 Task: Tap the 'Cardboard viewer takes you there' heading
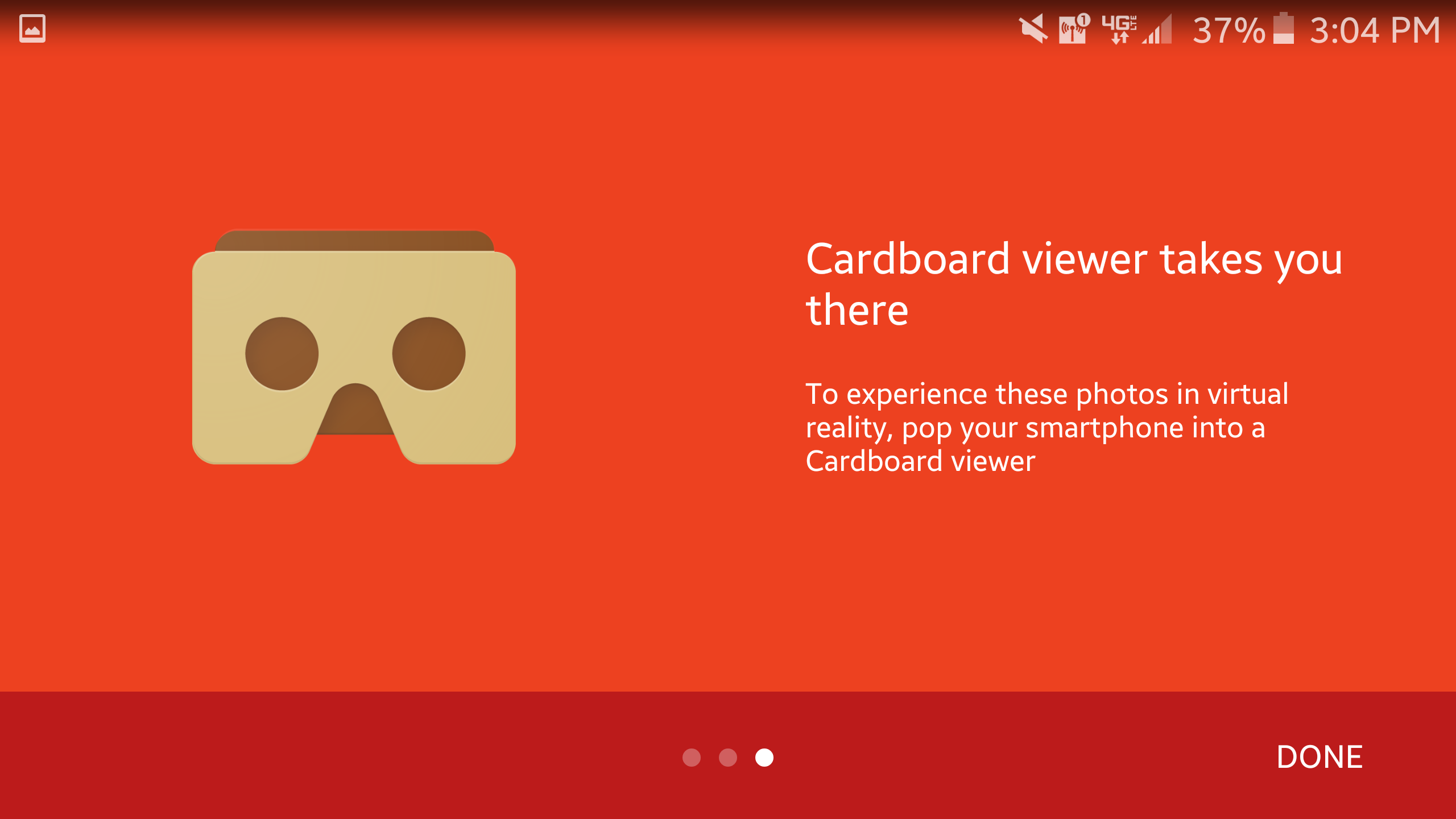click(1074, 284)
